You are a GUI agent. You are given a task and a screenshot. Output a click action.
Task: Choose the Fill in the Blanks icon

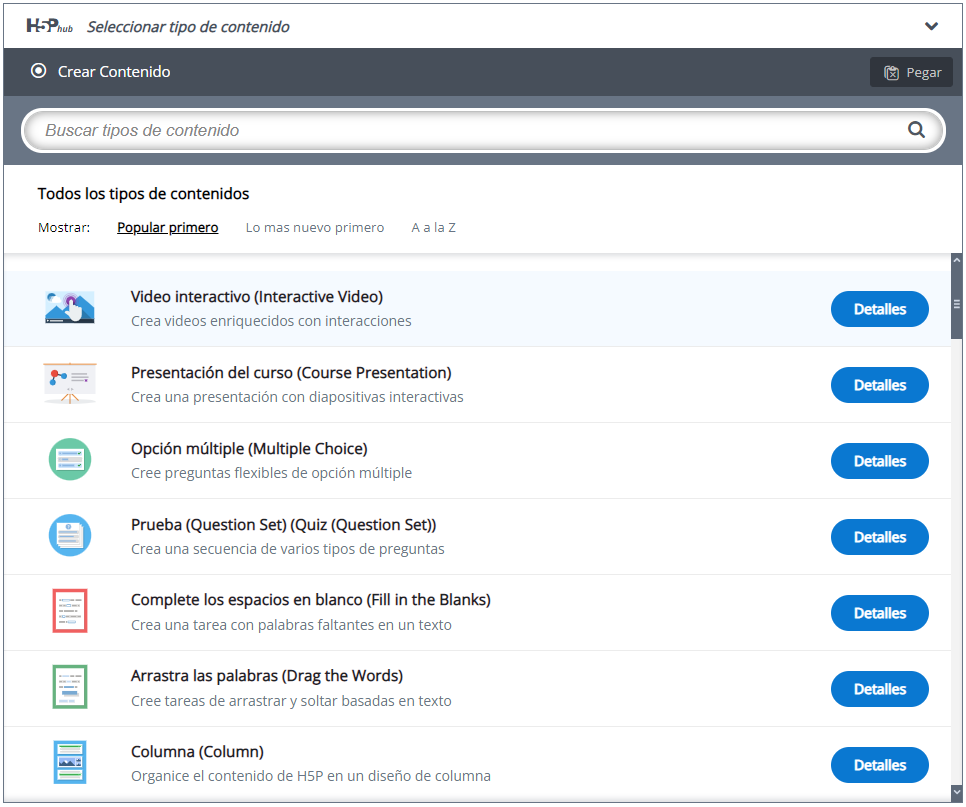click(x=70, y=612)
